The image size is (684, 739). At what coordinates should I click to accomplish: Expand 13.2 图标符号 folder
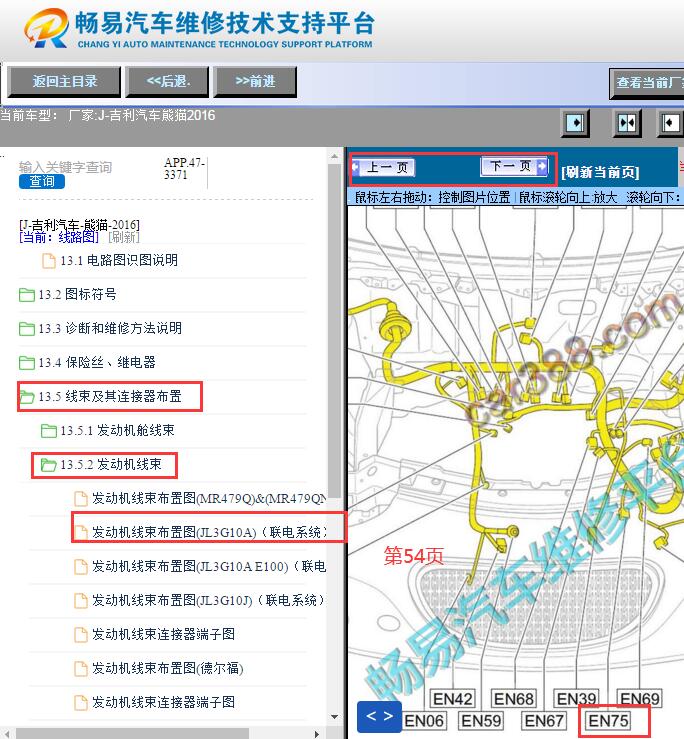pos(77,295)
